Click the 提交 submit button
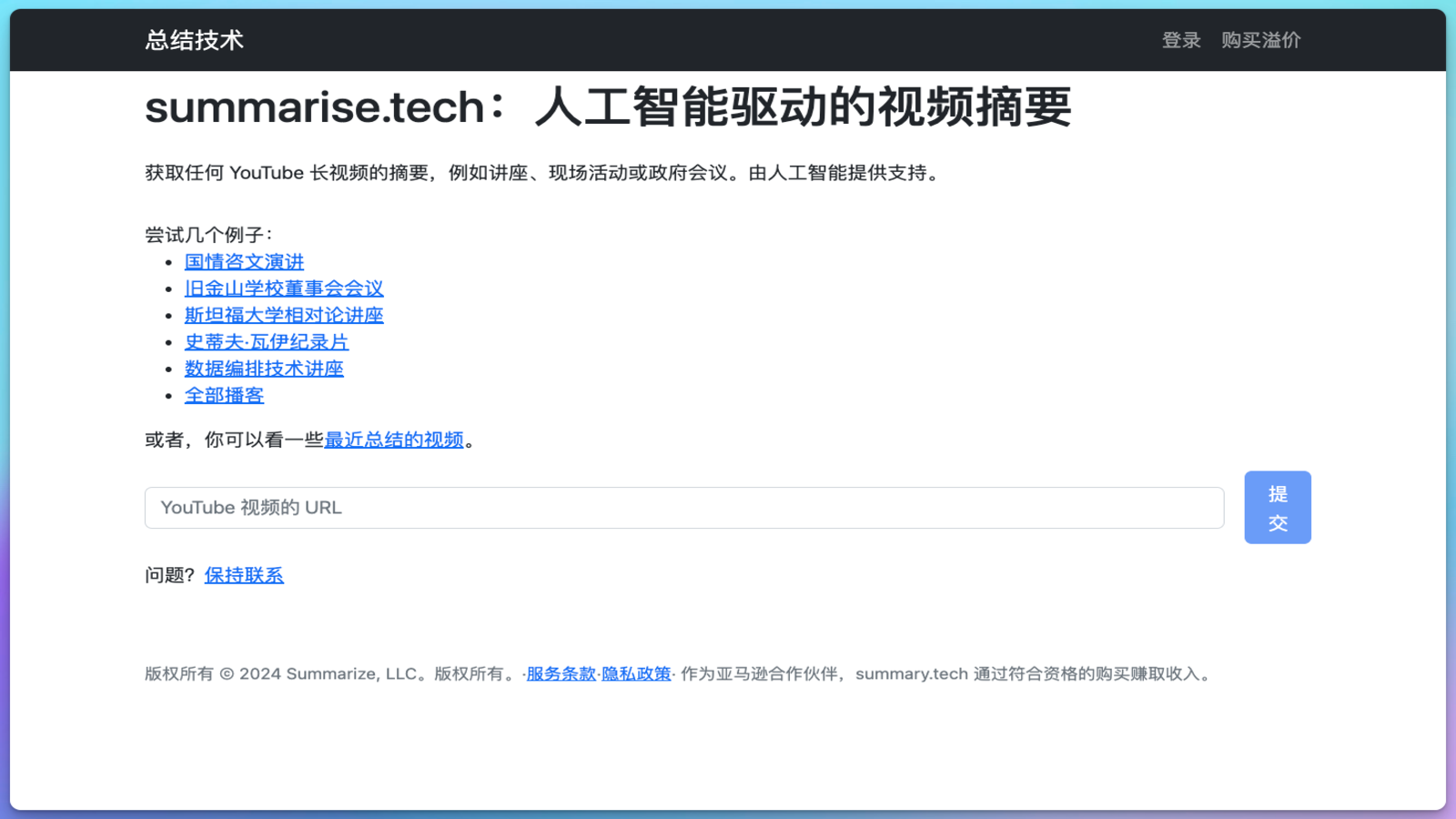The width and height of the screenshot is (1456, 819). click(x=1278, y=508)
